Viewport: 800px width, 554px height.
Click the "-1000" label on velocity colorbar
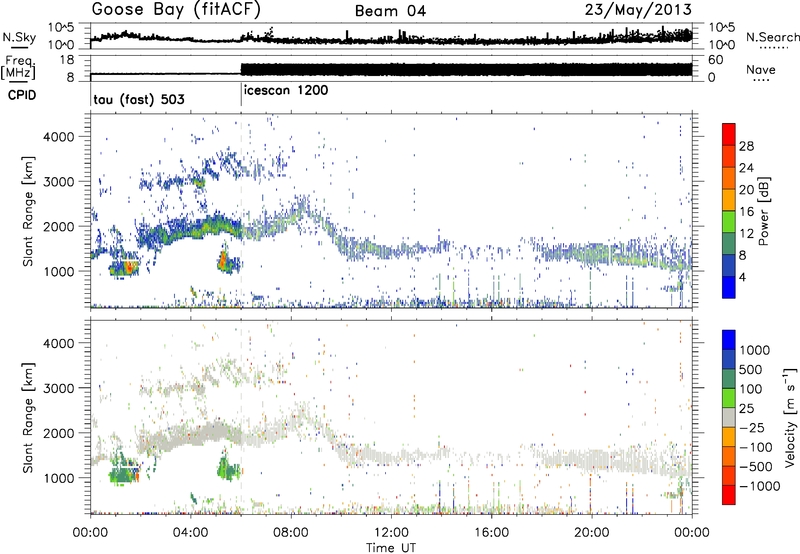pos(759,486)
